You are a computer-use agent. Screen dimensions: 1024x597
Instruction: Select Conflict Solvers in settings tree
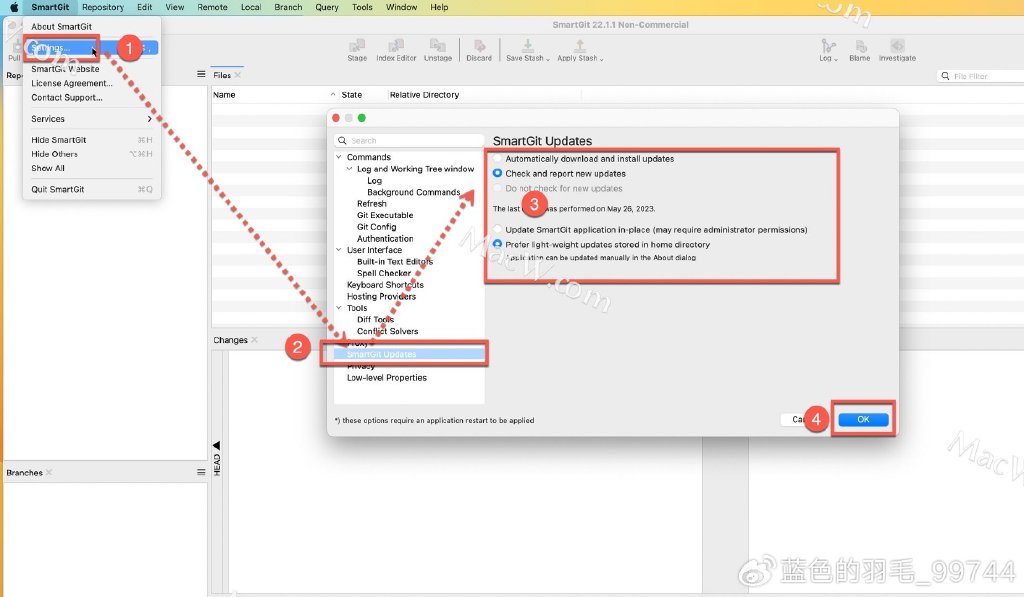(x=387, y=331)
